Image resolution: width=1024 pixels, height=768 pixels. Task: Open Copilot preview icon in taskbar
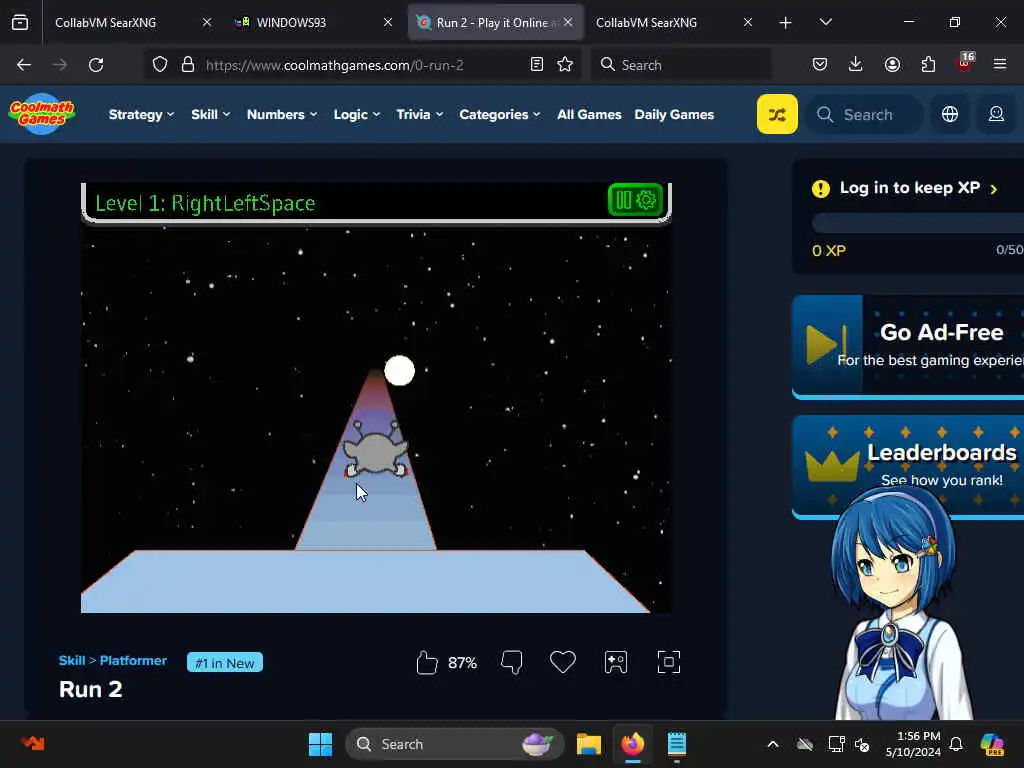point(992,744)
